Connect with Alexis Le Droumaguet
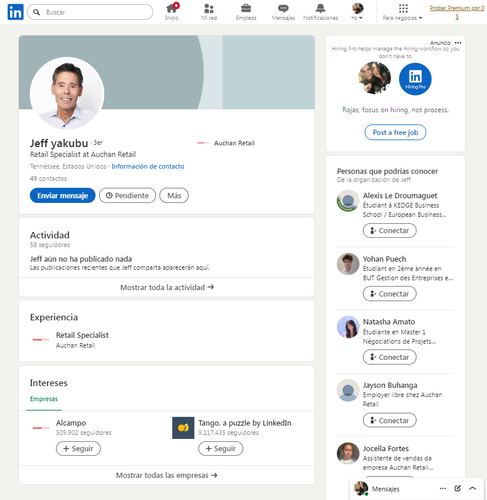This screenshot has height=500, width=487. tap(390, 231)
